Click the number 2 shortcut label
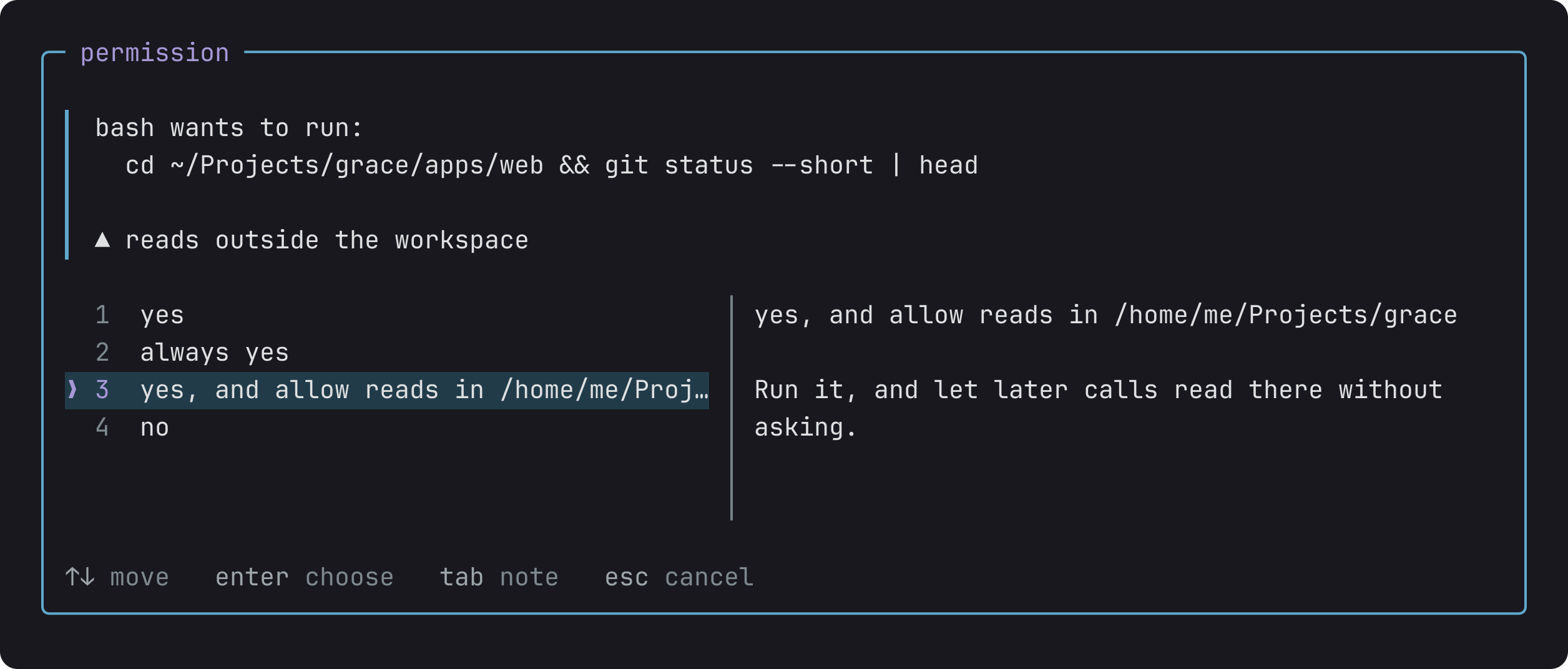This screenshot has width=1568, height=669. coord(102,353)
